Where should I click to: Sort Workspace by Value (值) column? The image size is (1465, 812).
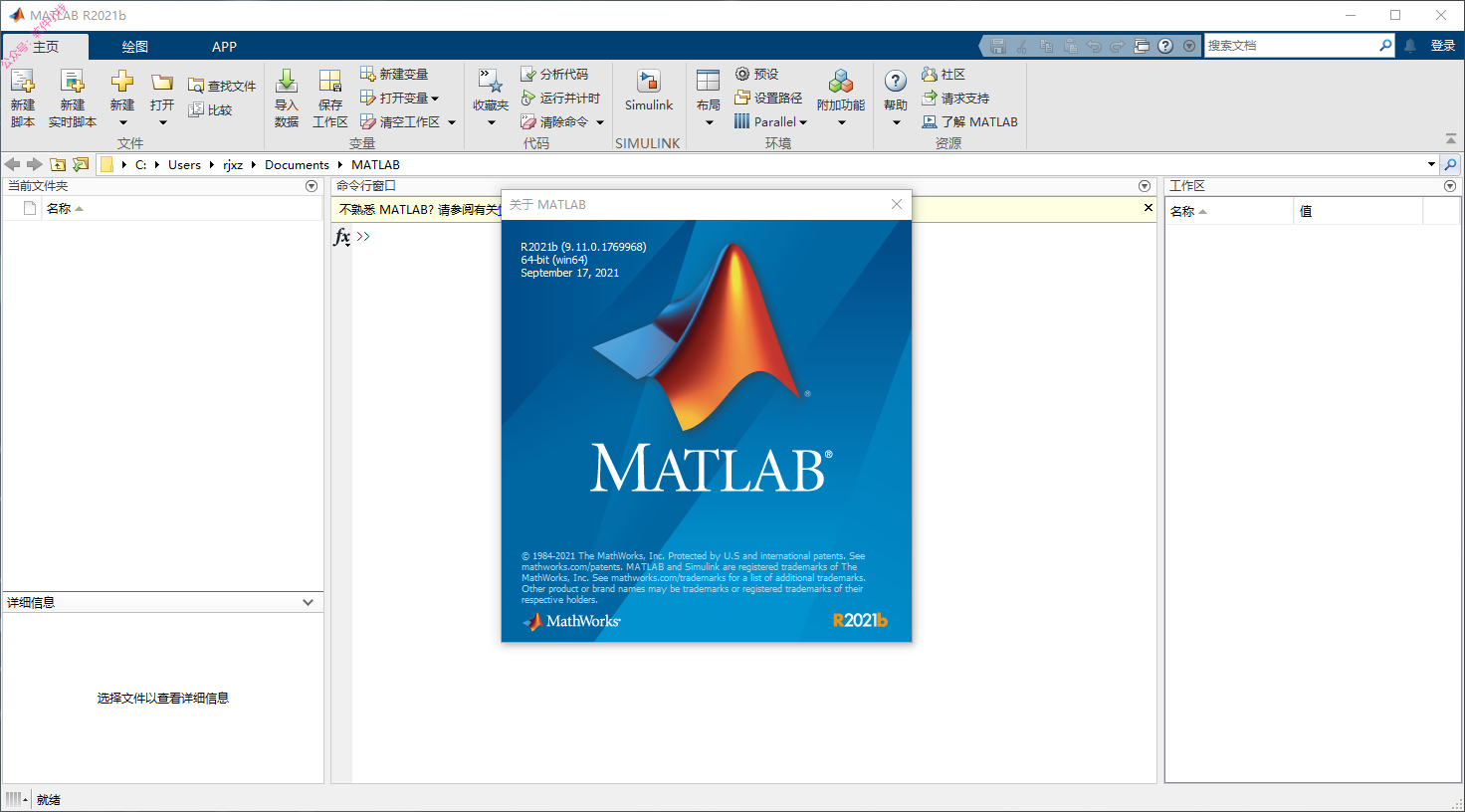[1359, 211]
